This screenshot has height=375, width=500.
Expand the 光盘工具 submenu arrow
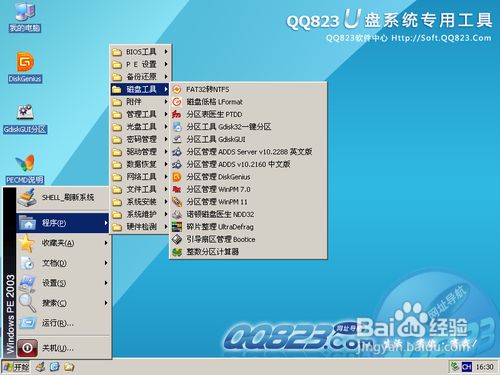166,127
